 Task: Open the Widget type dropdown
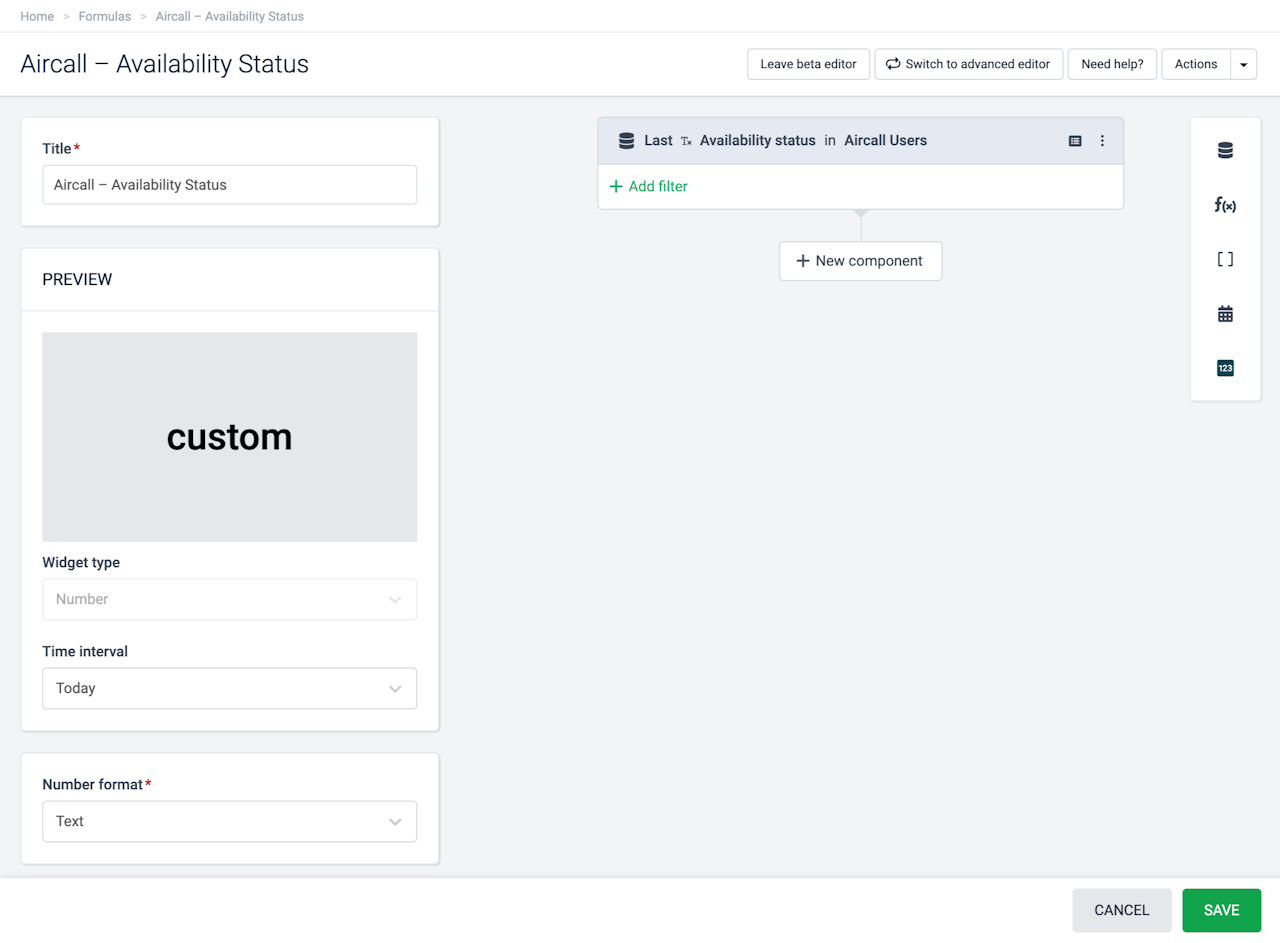[x=229, y=599]
